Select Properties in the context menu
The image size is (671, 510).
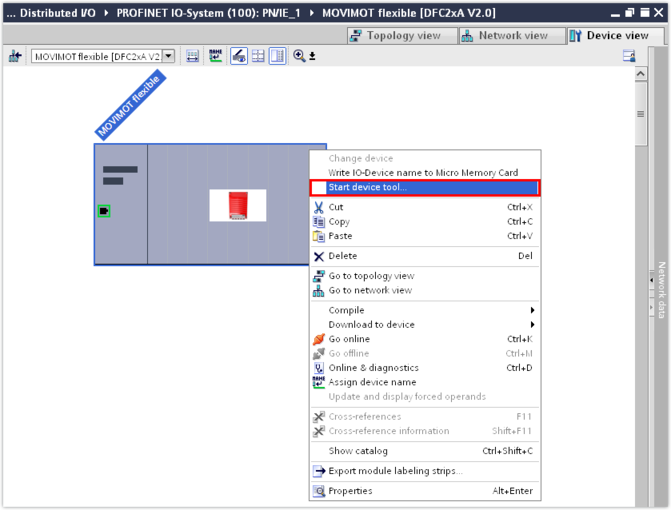click(350, 491)
